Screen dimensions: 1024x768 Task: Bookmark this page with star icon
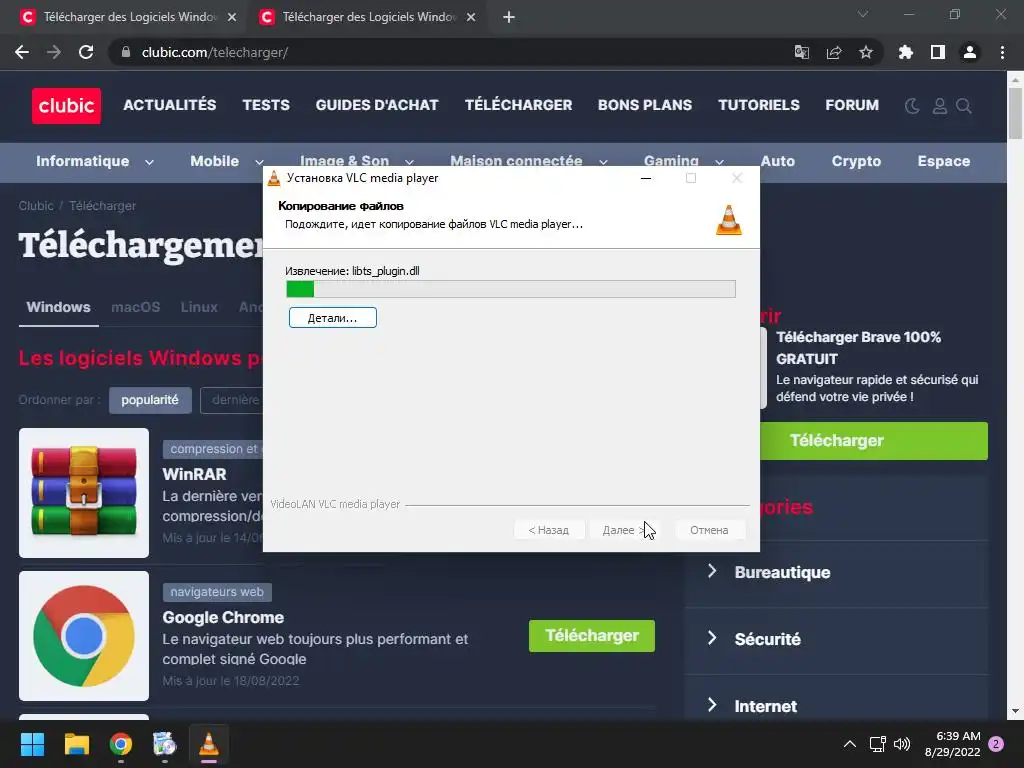tap(866, 52)
